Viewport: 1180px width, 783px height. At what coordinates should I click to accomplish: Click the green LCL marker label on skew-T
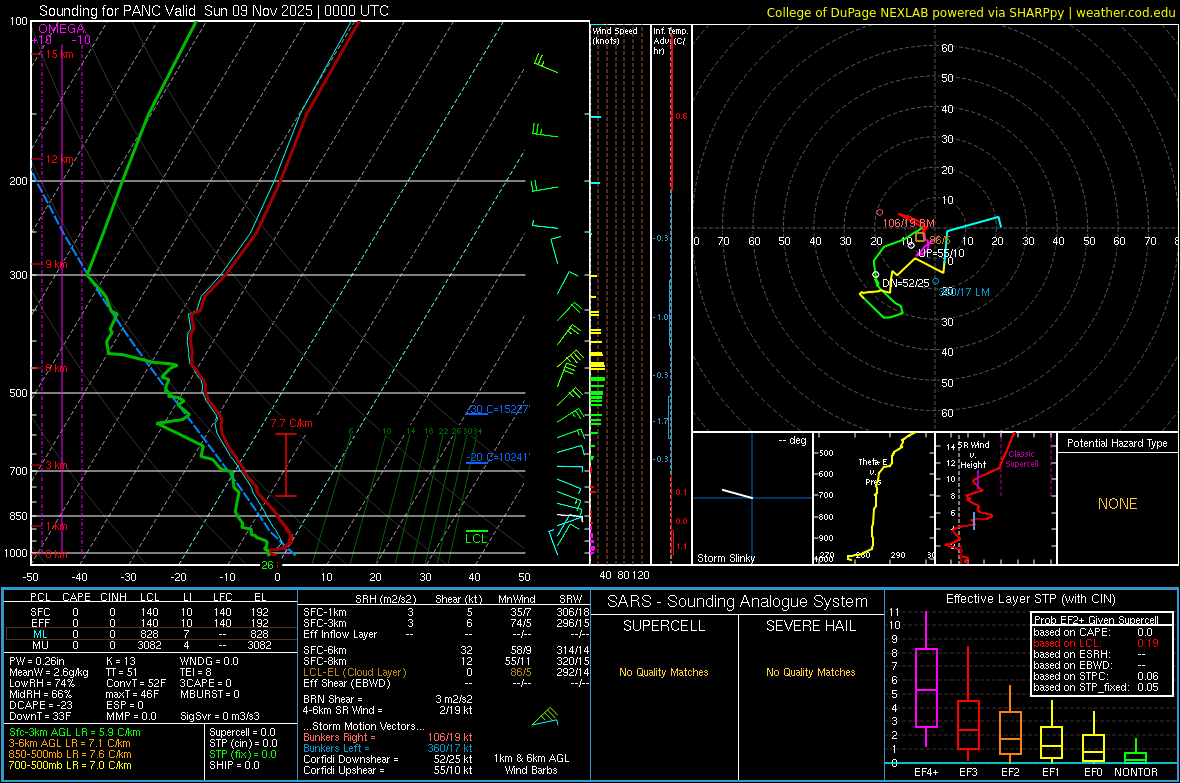[x=476, y=538]
